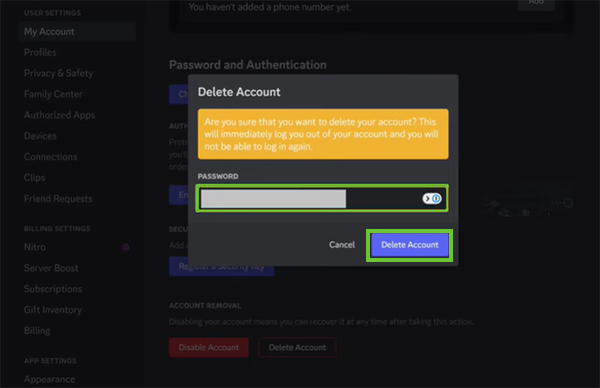
Task: Cancel the Delete Account dialog
Action: point(342,245)
